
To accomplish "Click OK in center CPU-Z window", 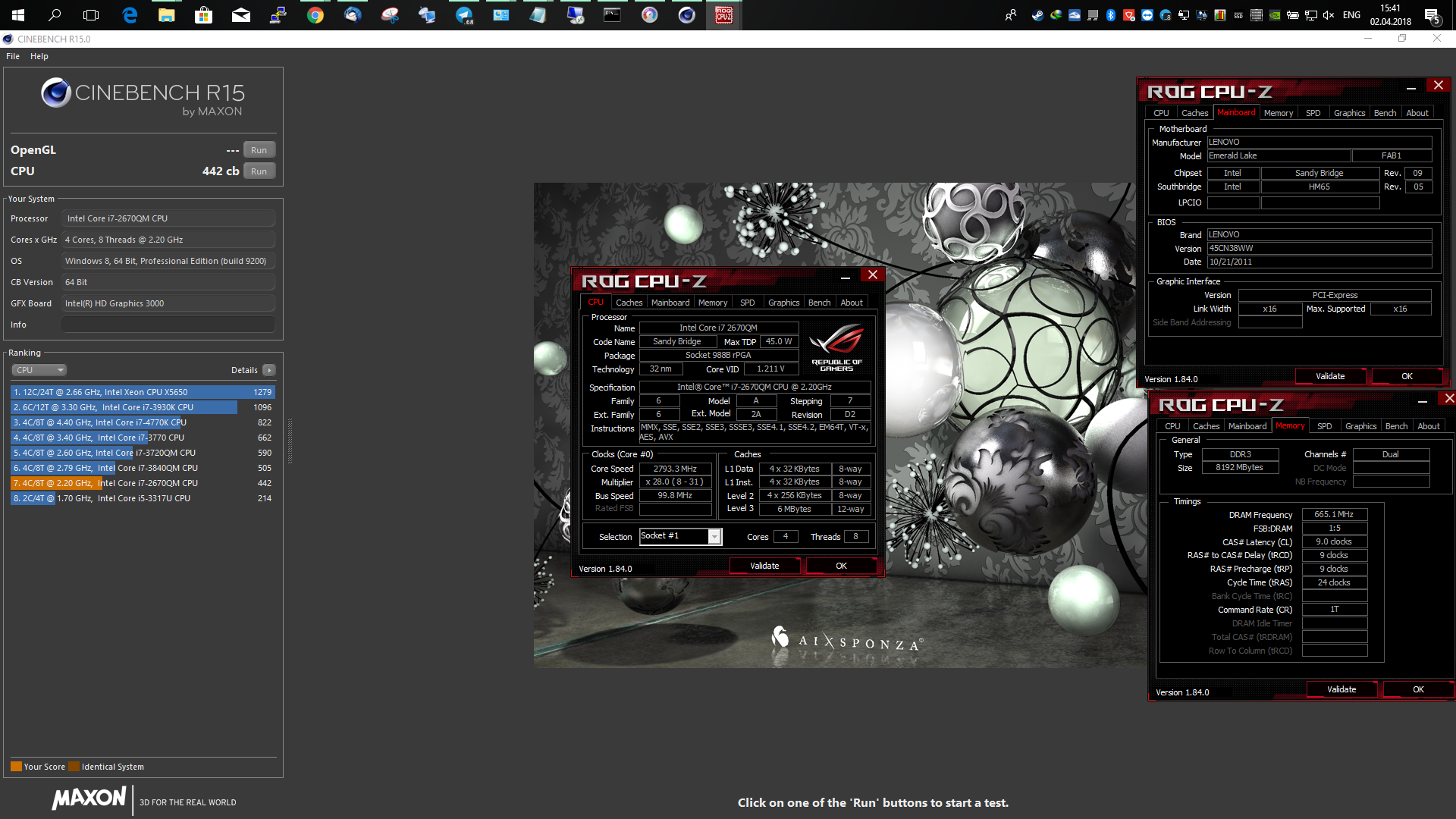I will [841, 566].
